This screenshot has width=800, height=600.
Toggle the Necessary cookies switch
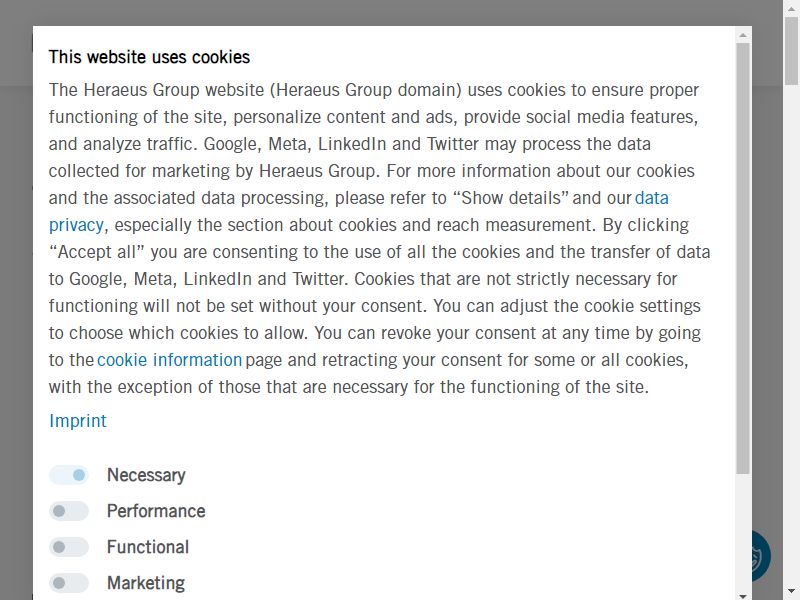tap(69, 475)
